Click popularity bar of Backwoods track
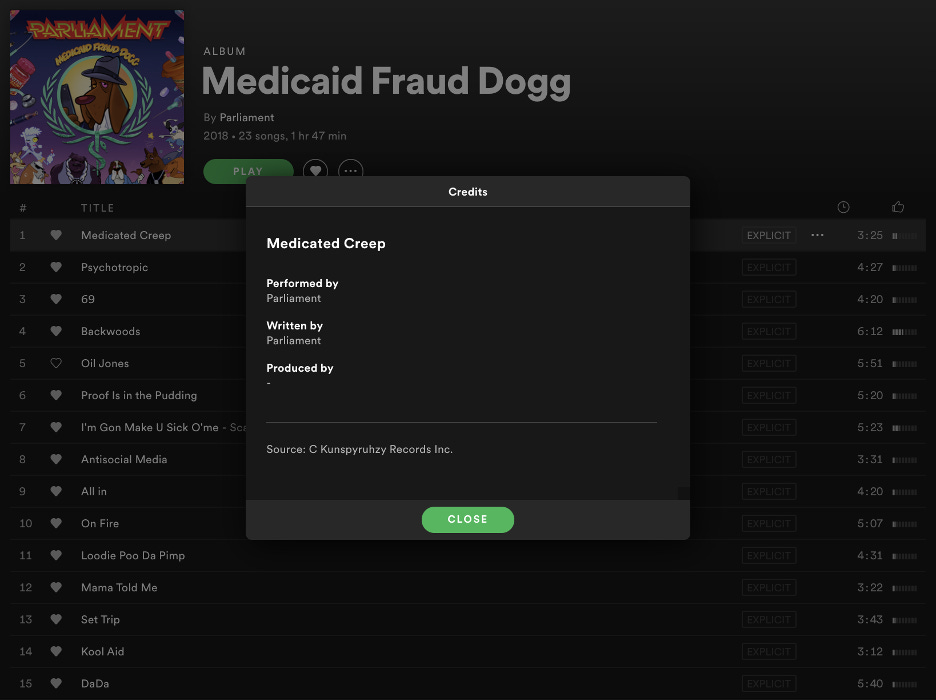The width and height of the screenshot is (936, 700). click(904, 332)
